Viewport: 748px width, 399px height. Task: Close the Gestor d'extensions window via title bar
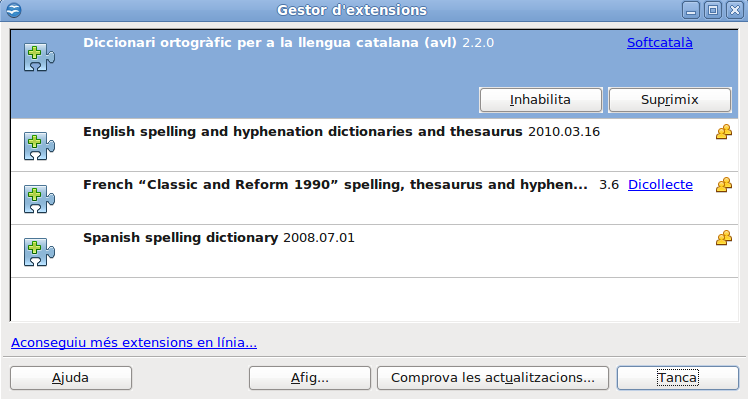click(x=735, y=10)
